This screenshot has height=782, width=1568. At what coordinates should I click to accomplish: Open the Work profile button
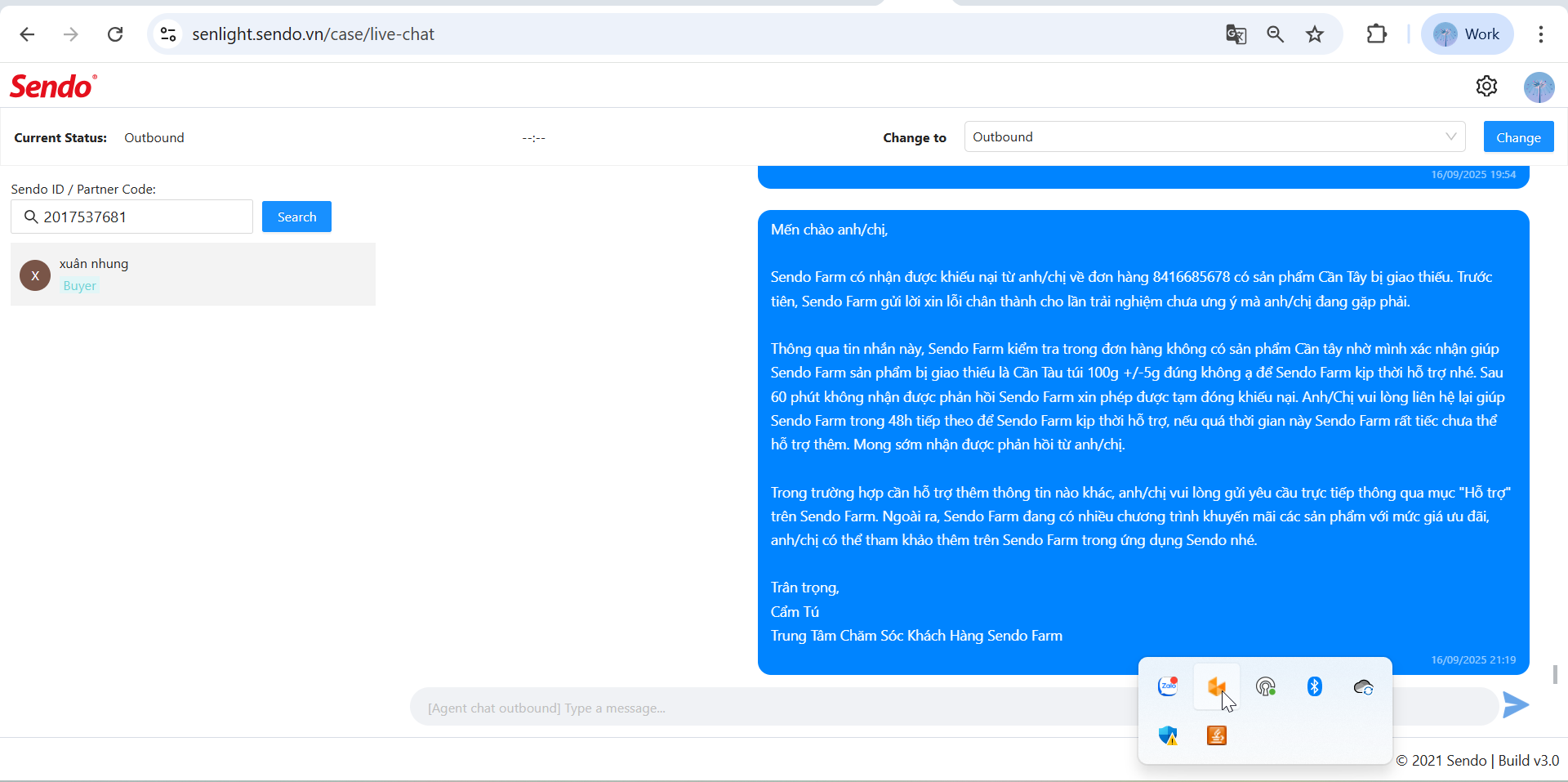tap(1468, 34)
